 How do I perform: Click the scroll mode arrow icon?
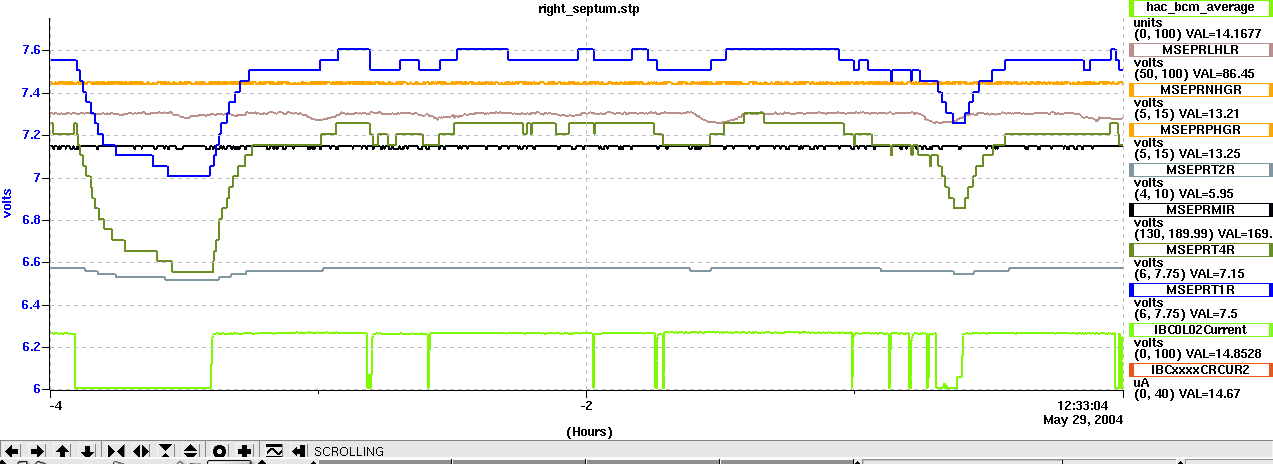[298, 451]
